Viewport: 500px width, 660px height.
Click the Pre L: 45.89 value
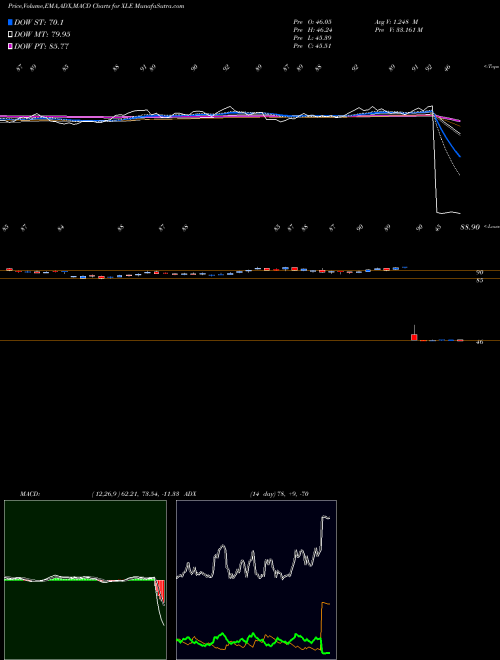click(313, 38)
